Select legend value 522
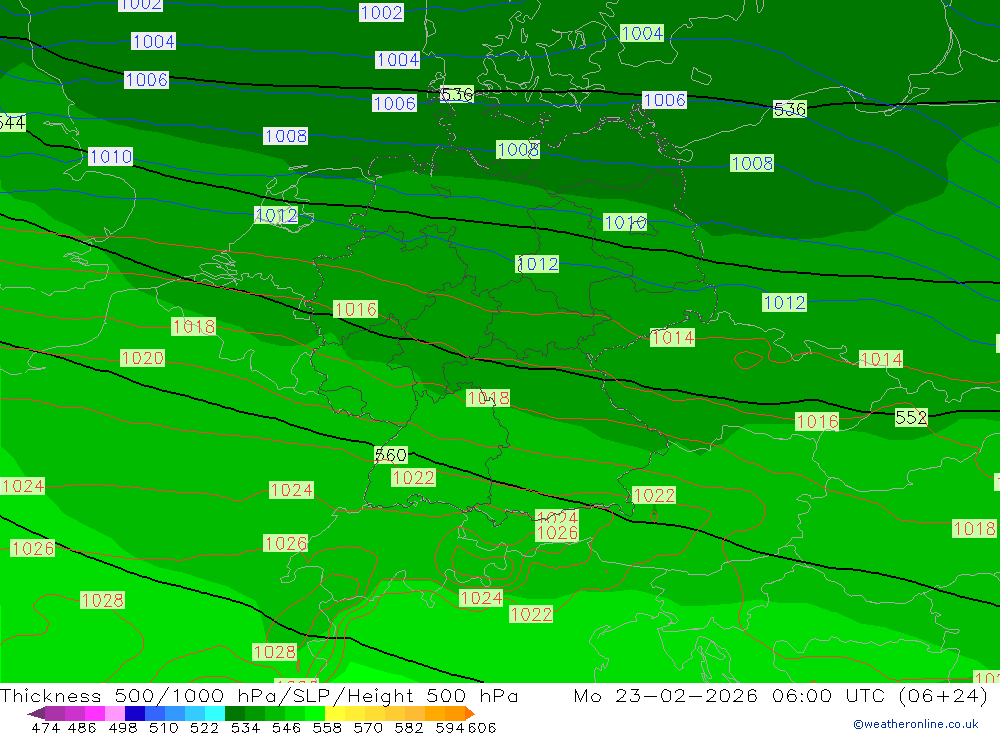This screenshot has width=1000, height=733. coord(204,727)
